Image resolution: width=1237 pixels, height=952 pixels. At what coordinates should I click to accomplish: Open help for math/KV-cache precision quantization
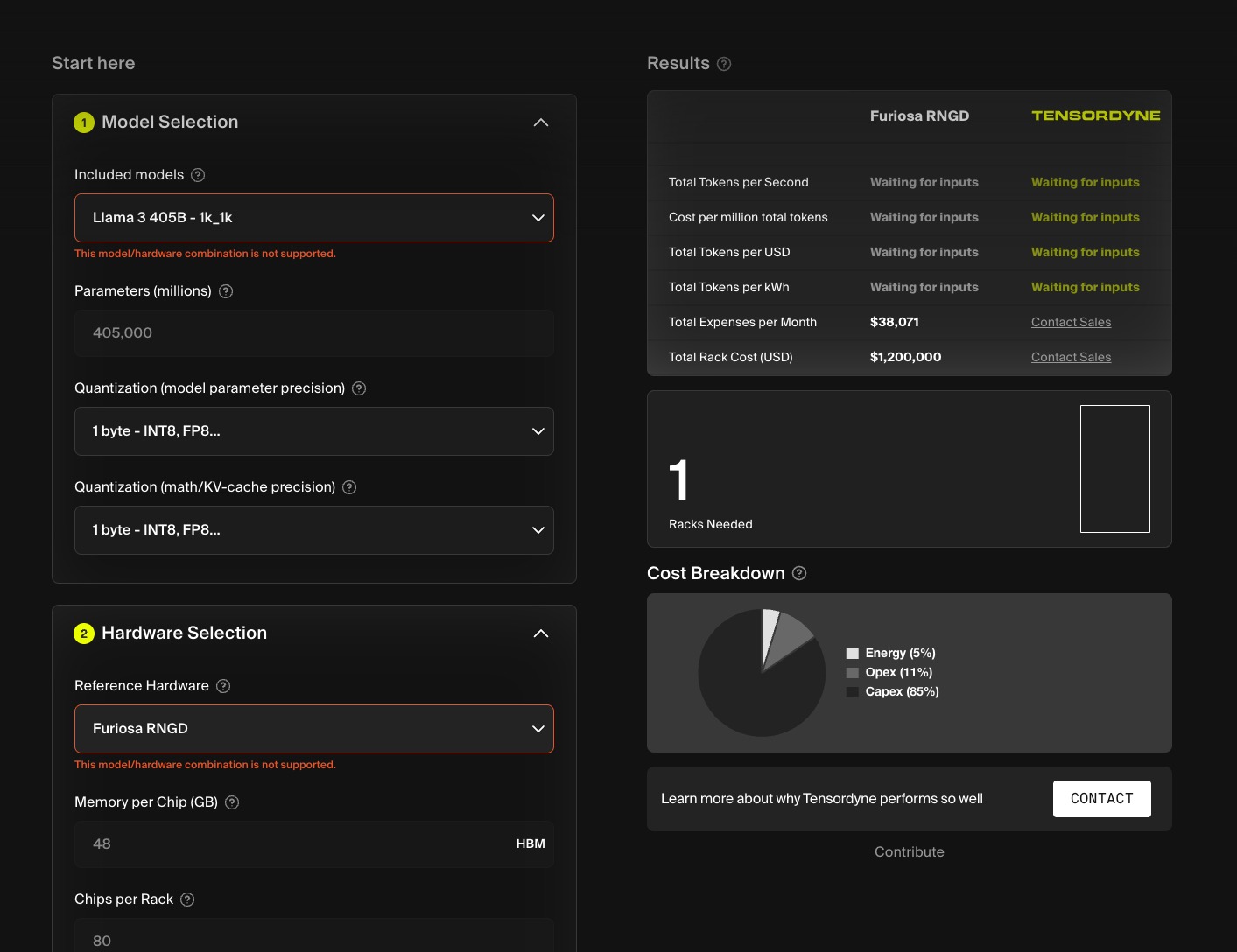pyautogui.click(x=349, y=487)
